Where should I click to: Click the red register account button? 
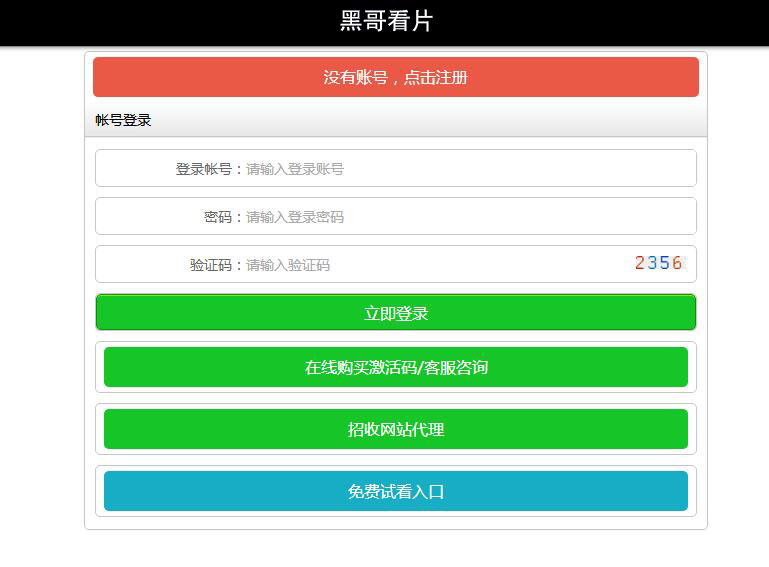[x=395, y=77]
